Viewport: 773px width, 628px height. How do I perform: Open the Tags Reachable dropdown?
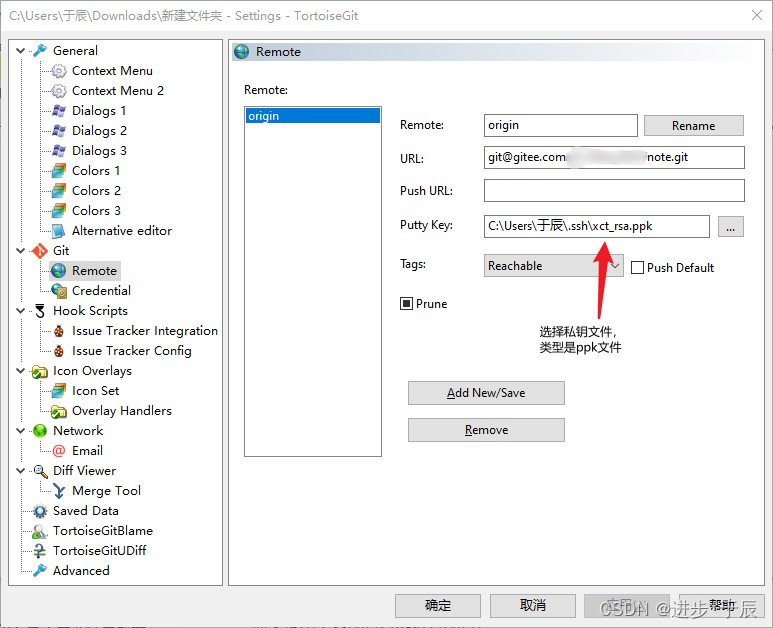[554, 266]
